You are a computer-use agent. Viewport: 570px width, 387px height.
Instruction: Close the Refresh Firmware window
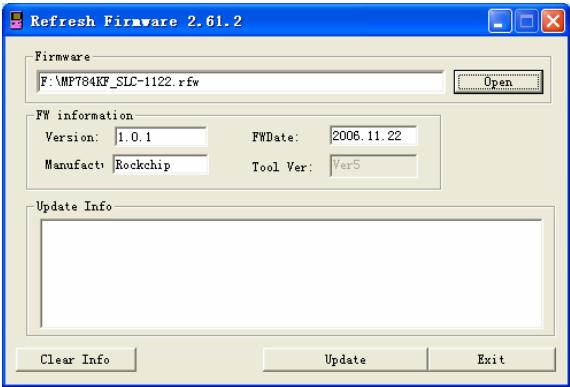coord(553,21)
